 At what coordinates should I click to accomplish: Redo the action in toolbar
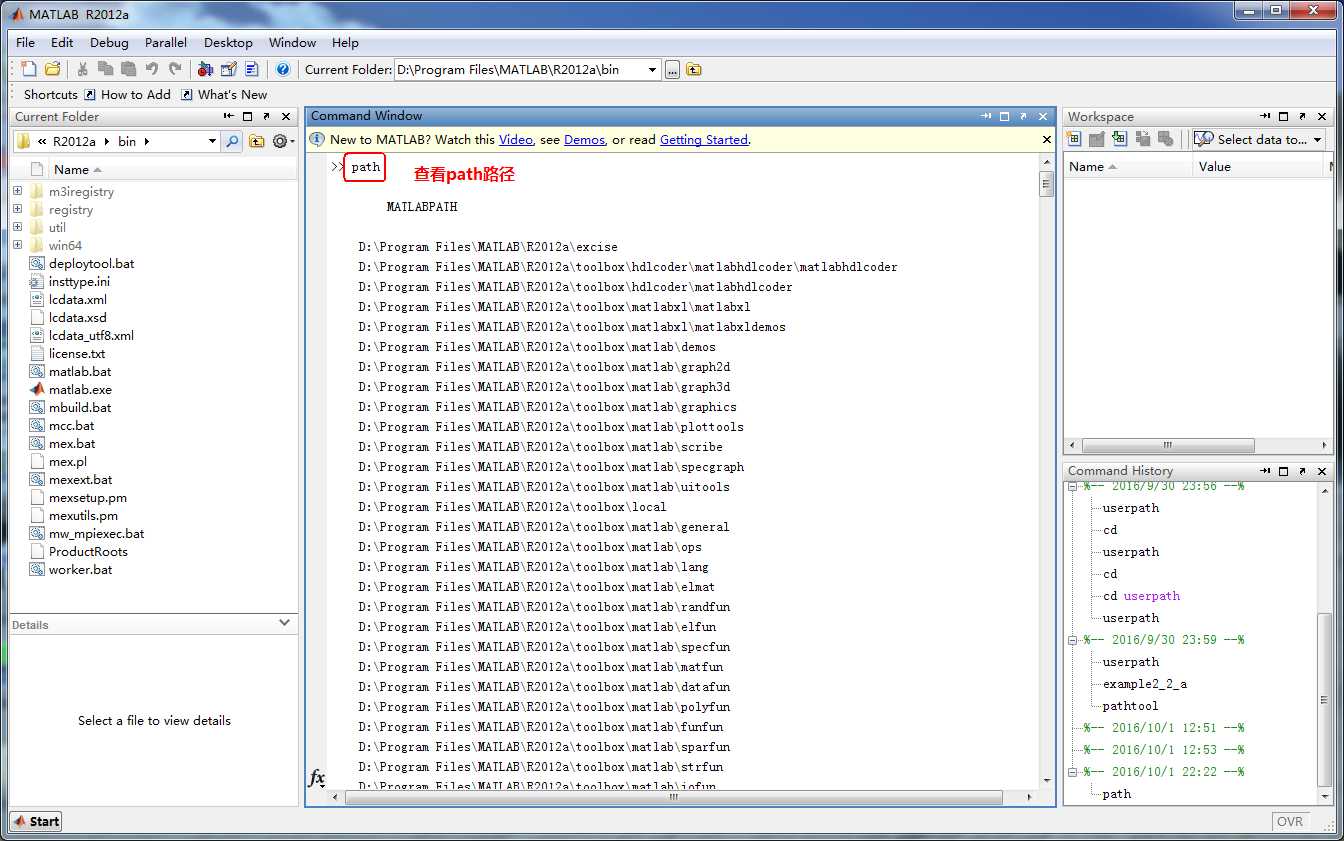[x=175, y=69]
